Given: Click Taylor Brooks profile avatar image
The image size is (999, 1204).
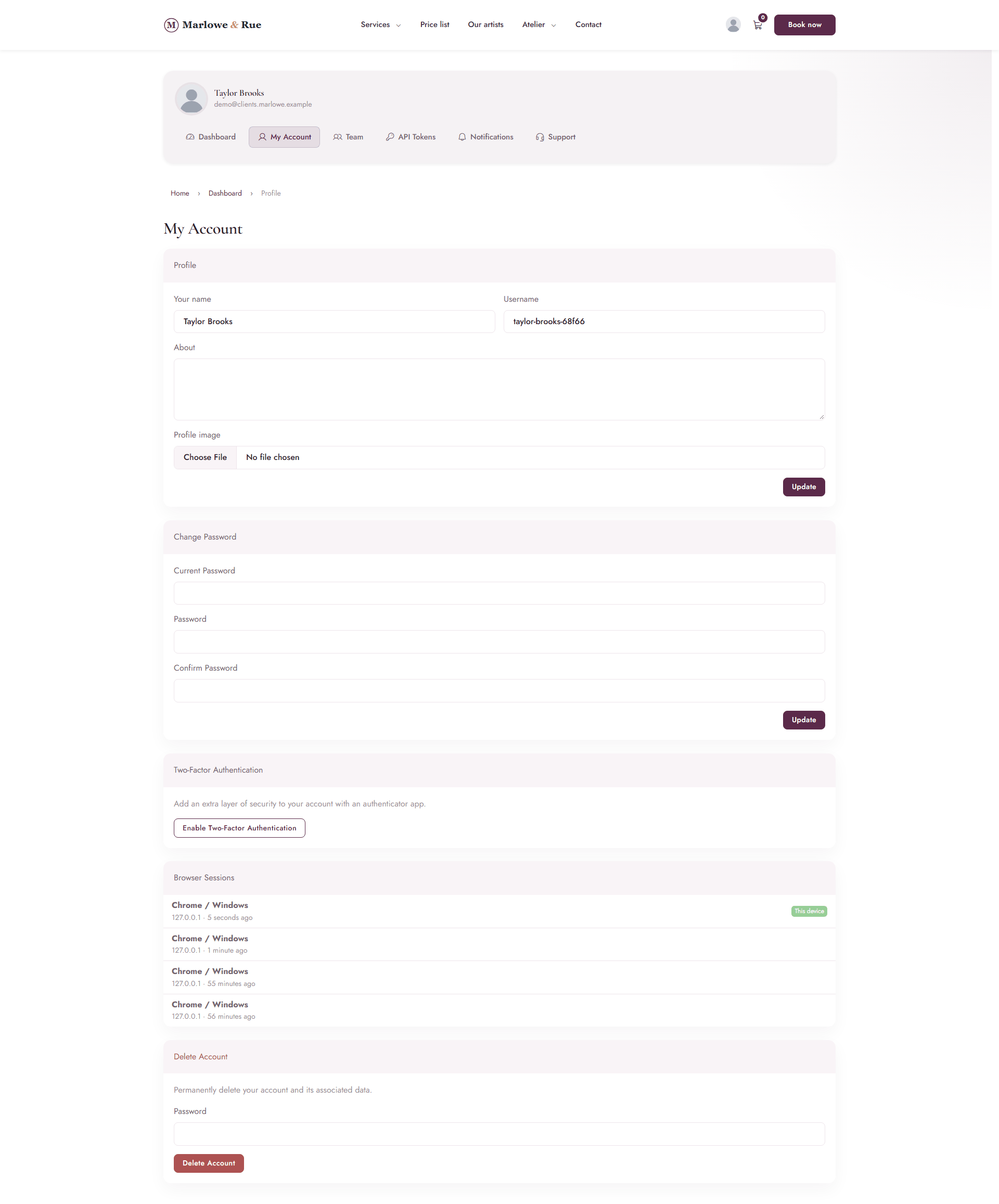Looking at the screenshot, I should [x=191, y=99].
